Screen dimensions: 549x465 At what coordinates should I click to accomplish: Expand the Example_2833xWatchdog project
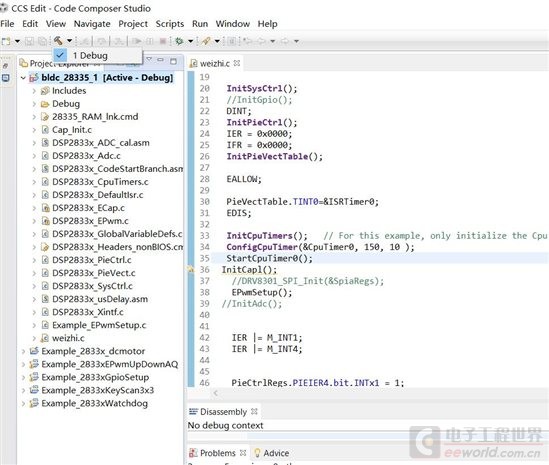click(23, 403)
